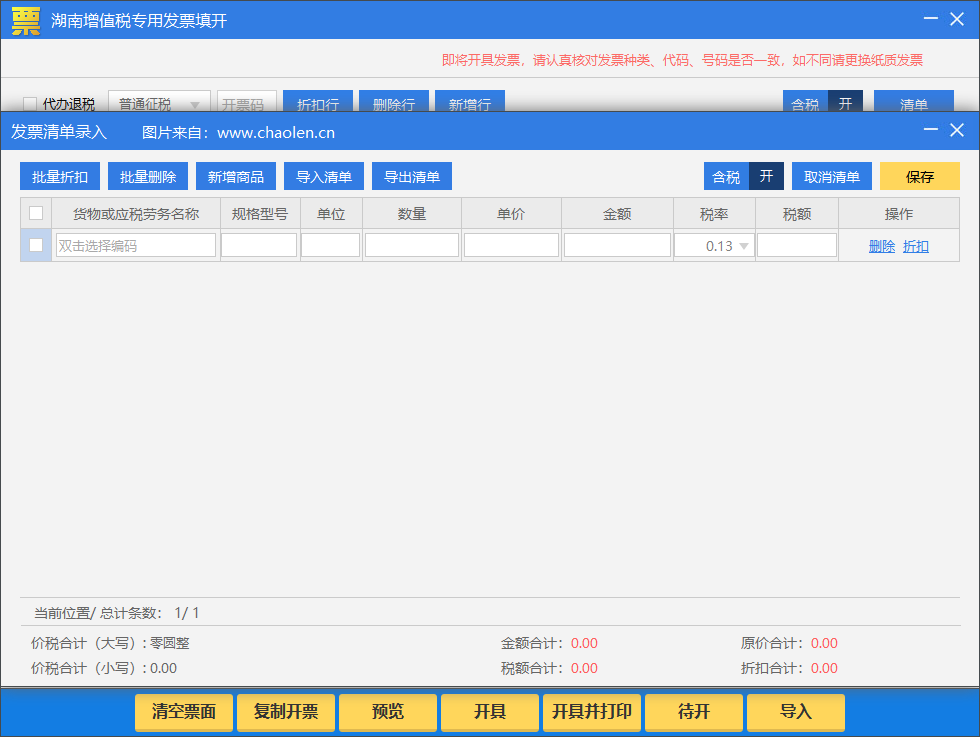Click the 单价 column header
980x737 pixels.
511,214
